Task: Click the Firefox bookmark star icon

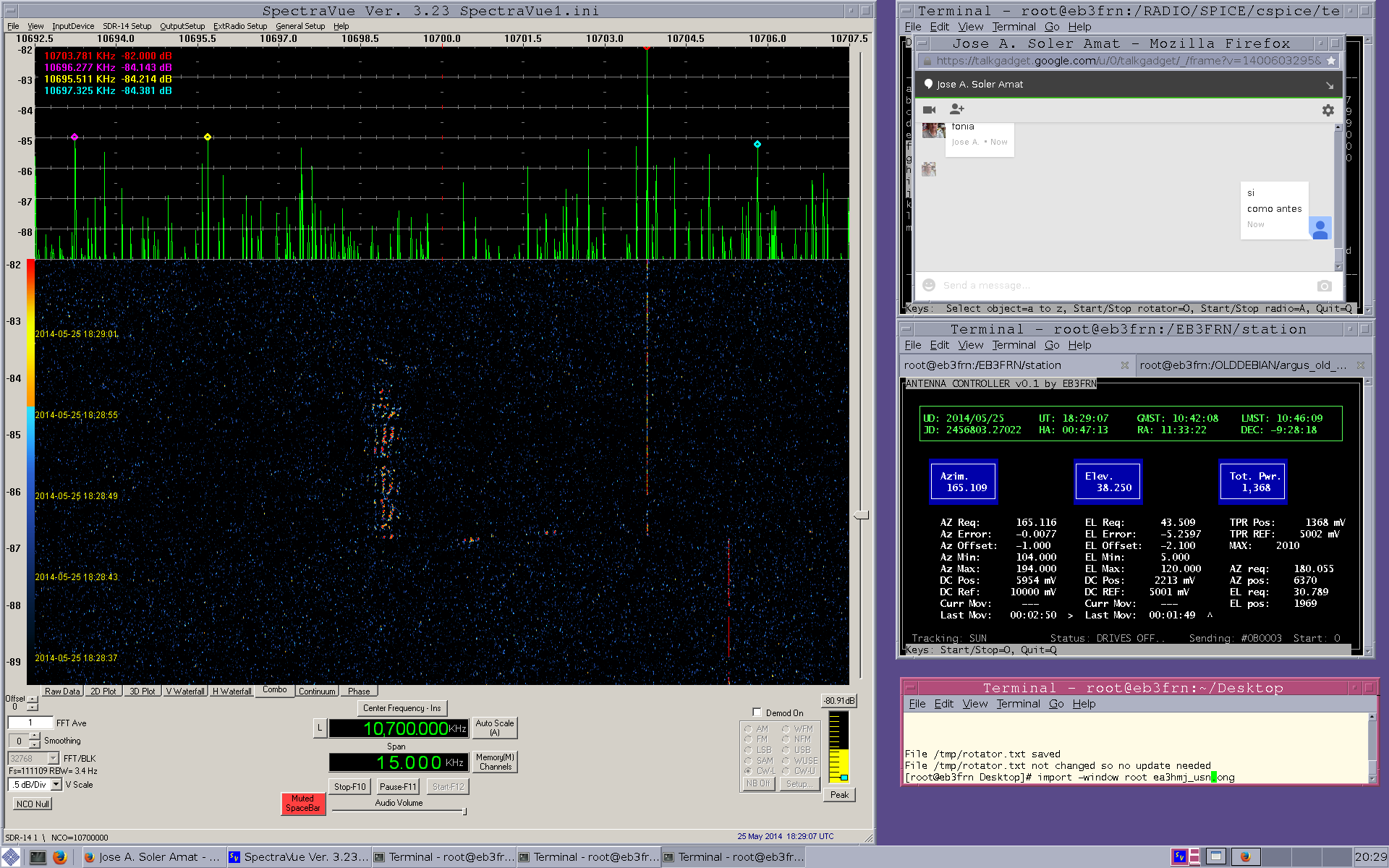Action: pos(1331,61)
